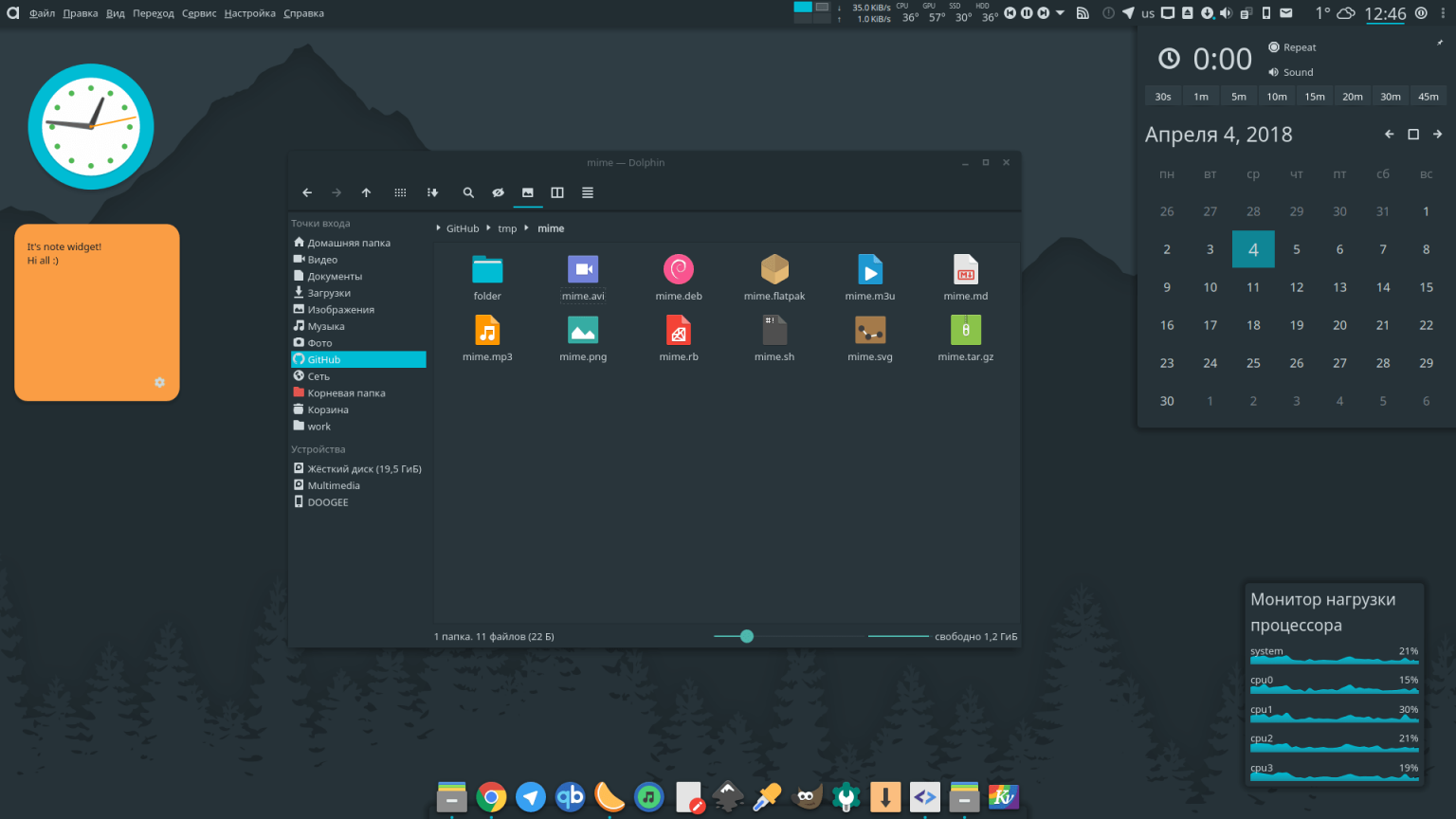Start a 5m timer

click(x=1238, y=96)
